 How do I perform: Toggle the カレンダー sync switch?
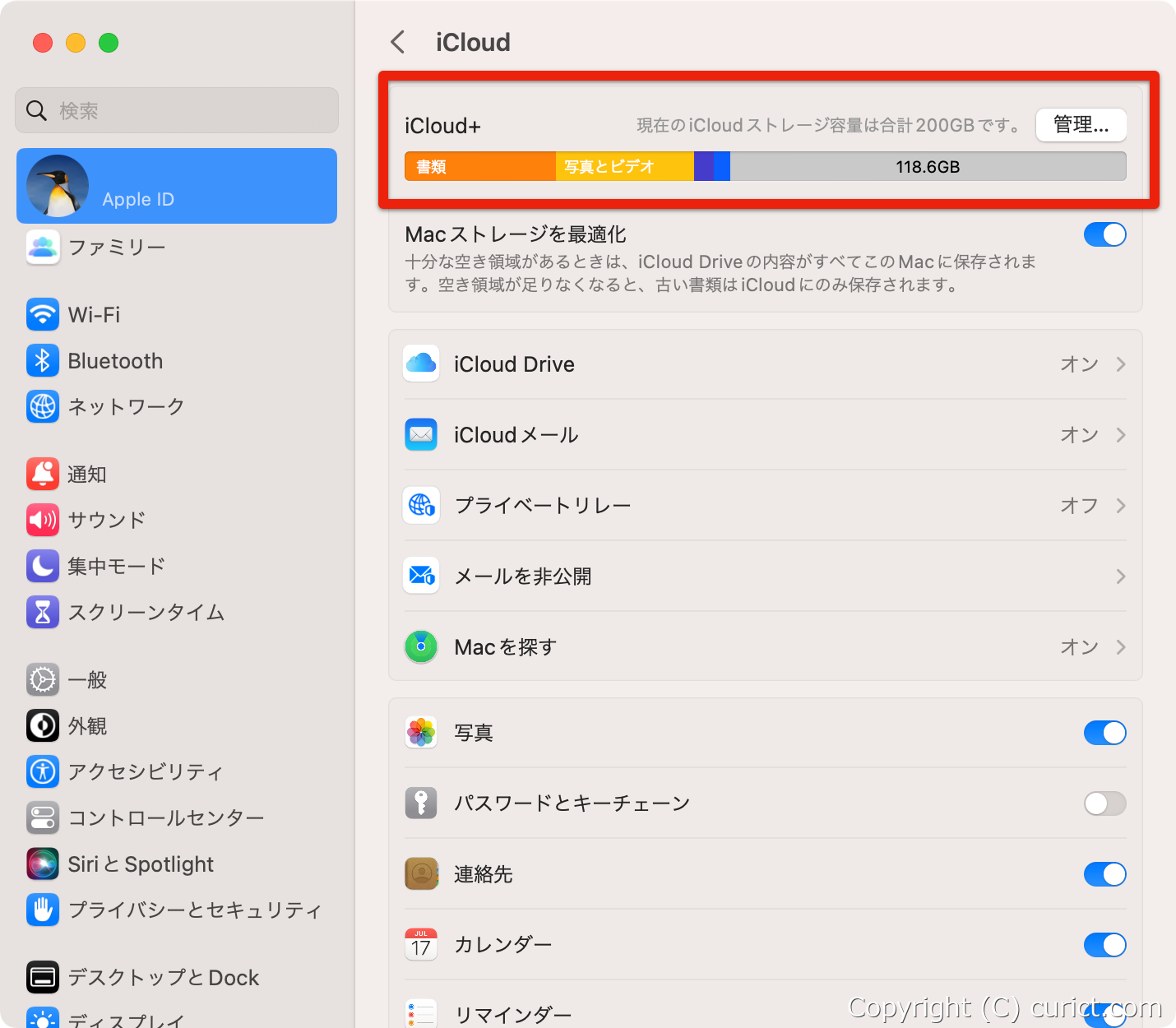coord(1104,945)
